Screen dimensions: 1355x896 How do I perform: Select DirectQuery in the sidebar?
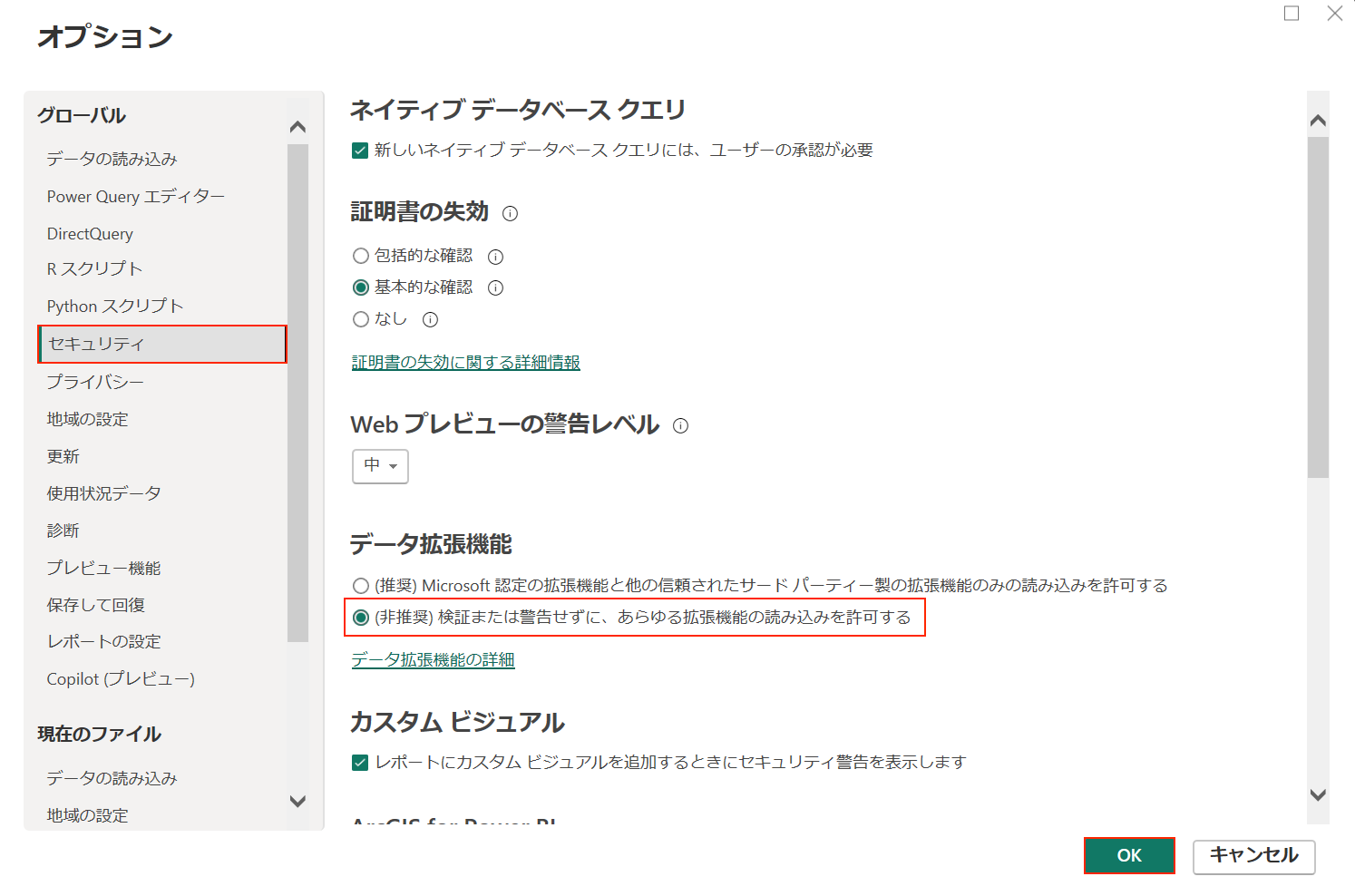coord(89,233)
